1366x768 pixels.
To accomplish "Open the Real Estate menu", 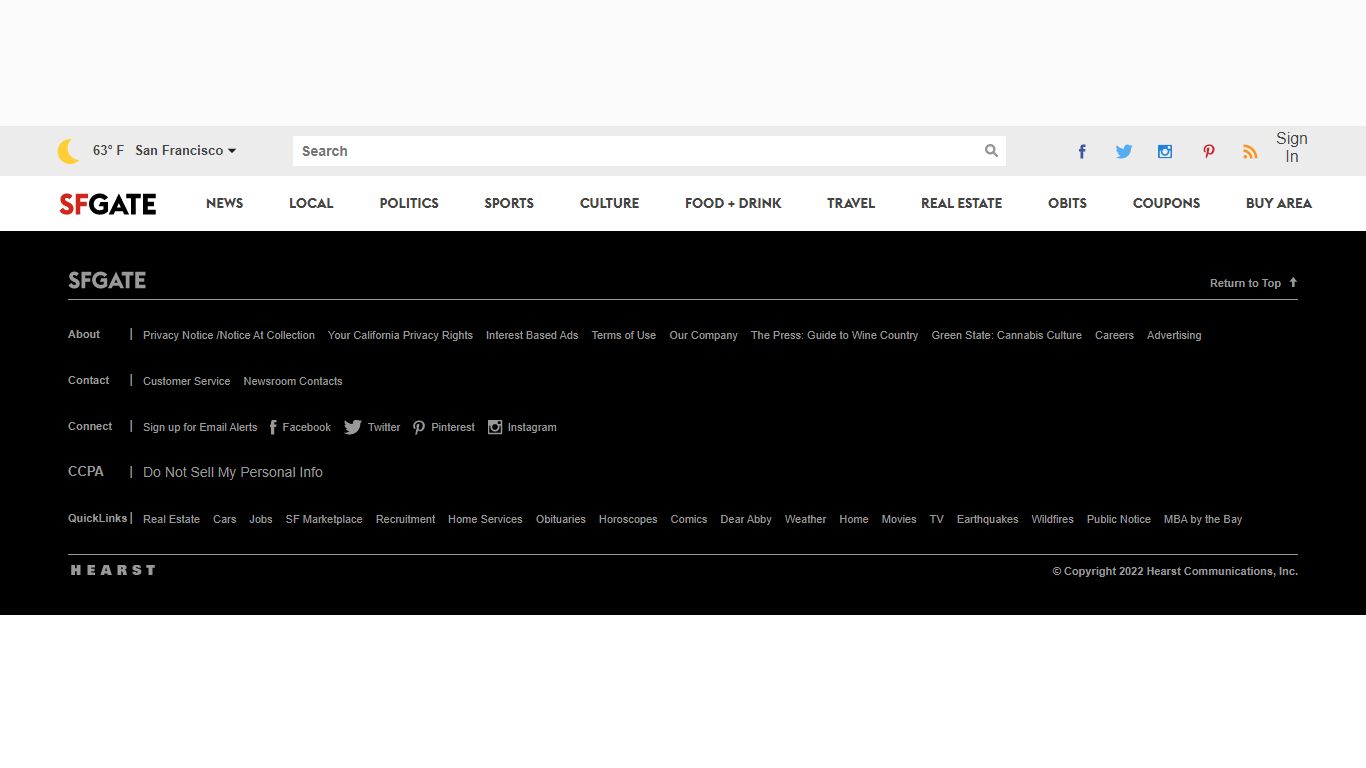I will pyautogui.click(x=961, y=203).
